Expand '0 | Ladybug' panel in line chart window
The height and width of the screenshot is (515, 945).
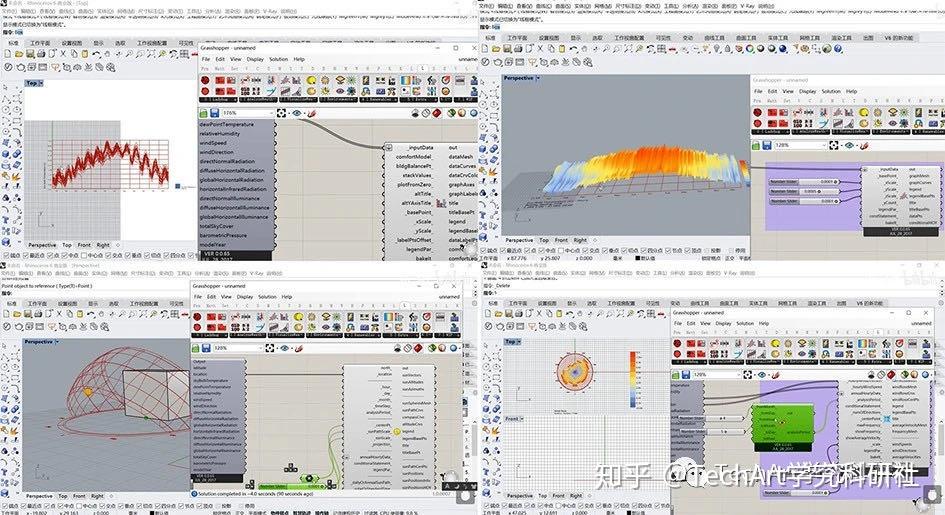click(x=217, y=99)
